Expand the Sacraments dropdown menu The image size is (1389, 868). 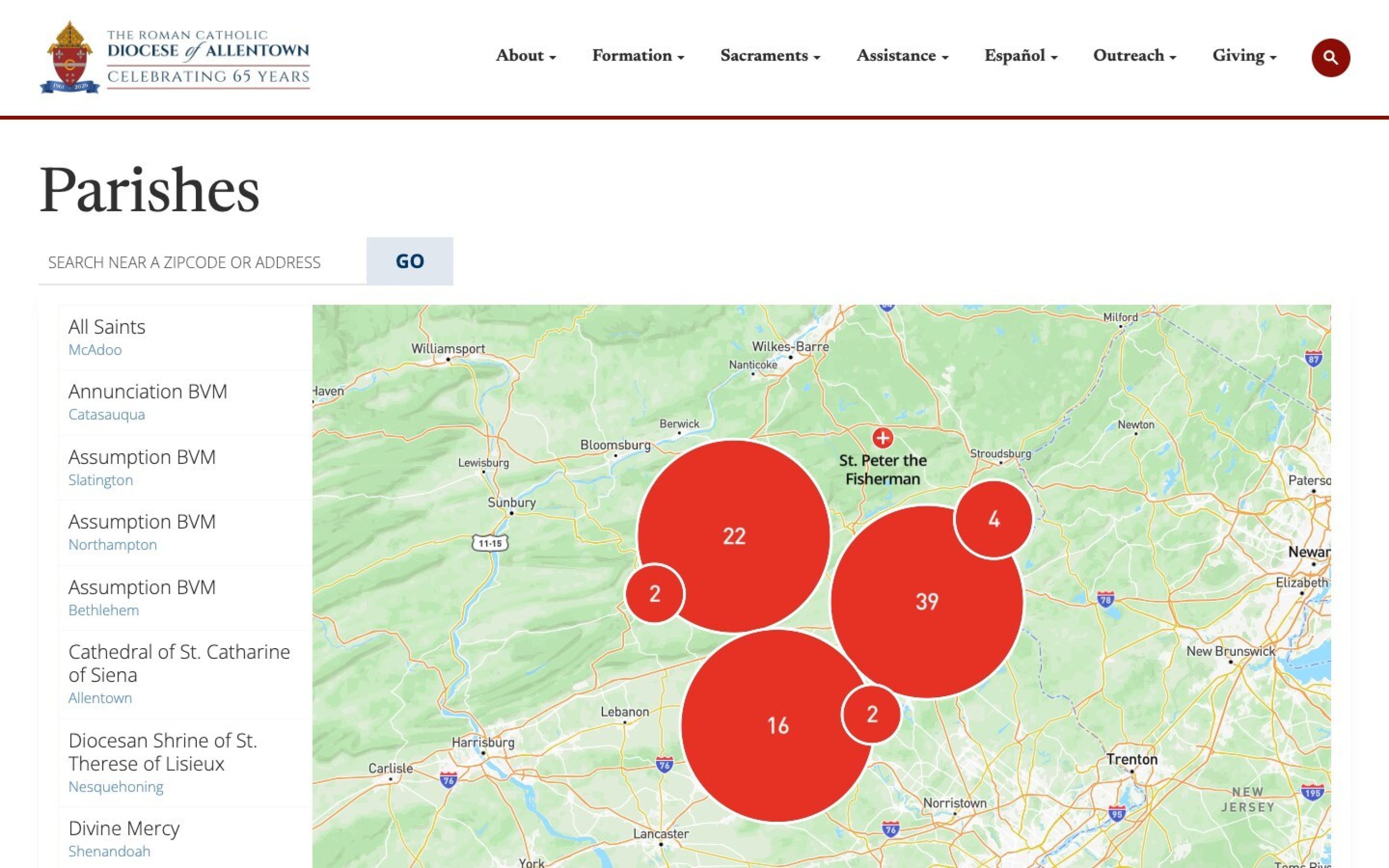tap(770, 56)
